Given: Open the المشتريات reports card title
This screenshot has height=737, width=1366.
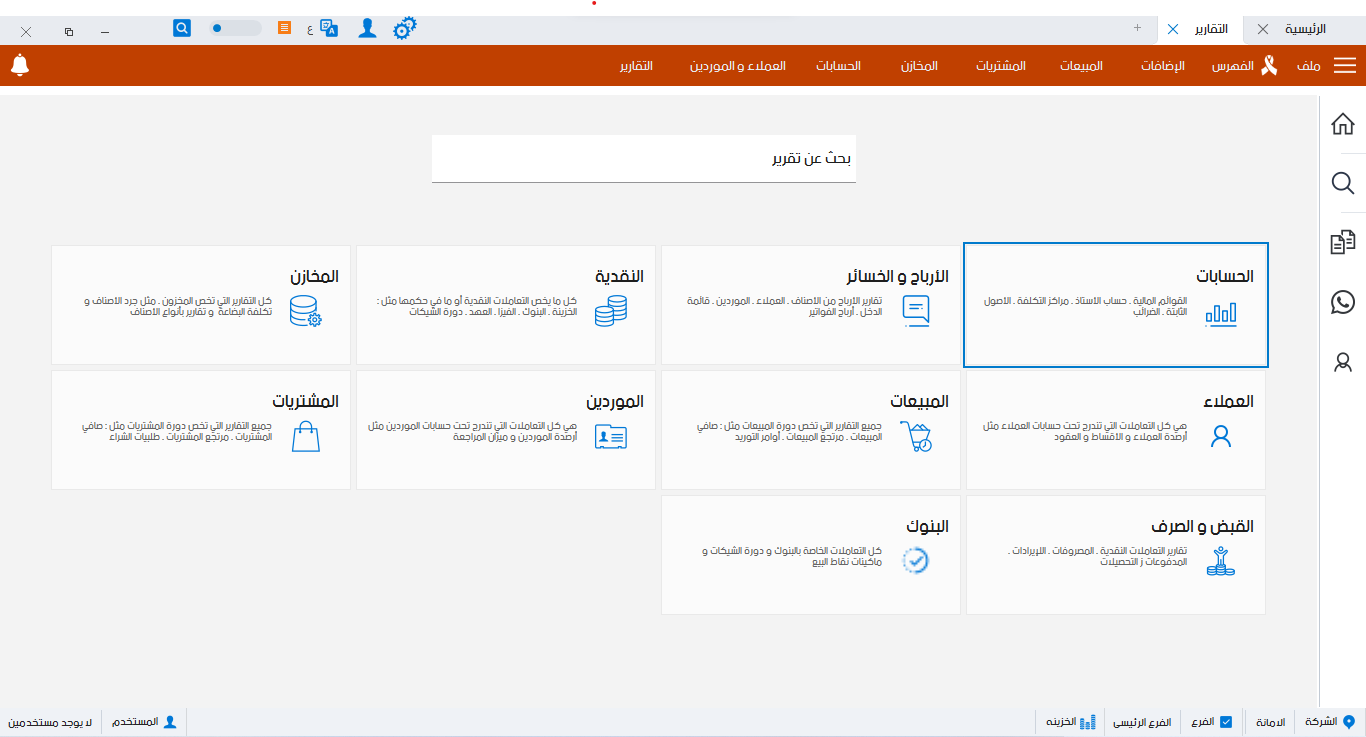Looking at the screenshot, I should pos(306,401).
